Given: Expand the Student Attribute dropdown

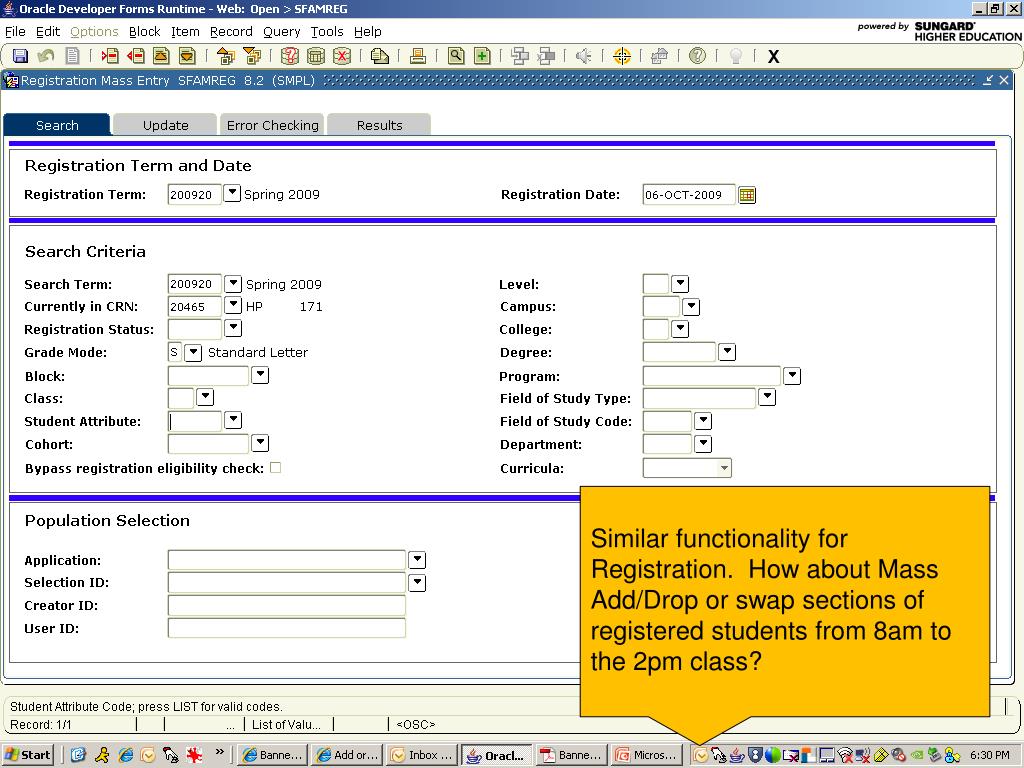Looking at the screenshot, I should 233,420.
